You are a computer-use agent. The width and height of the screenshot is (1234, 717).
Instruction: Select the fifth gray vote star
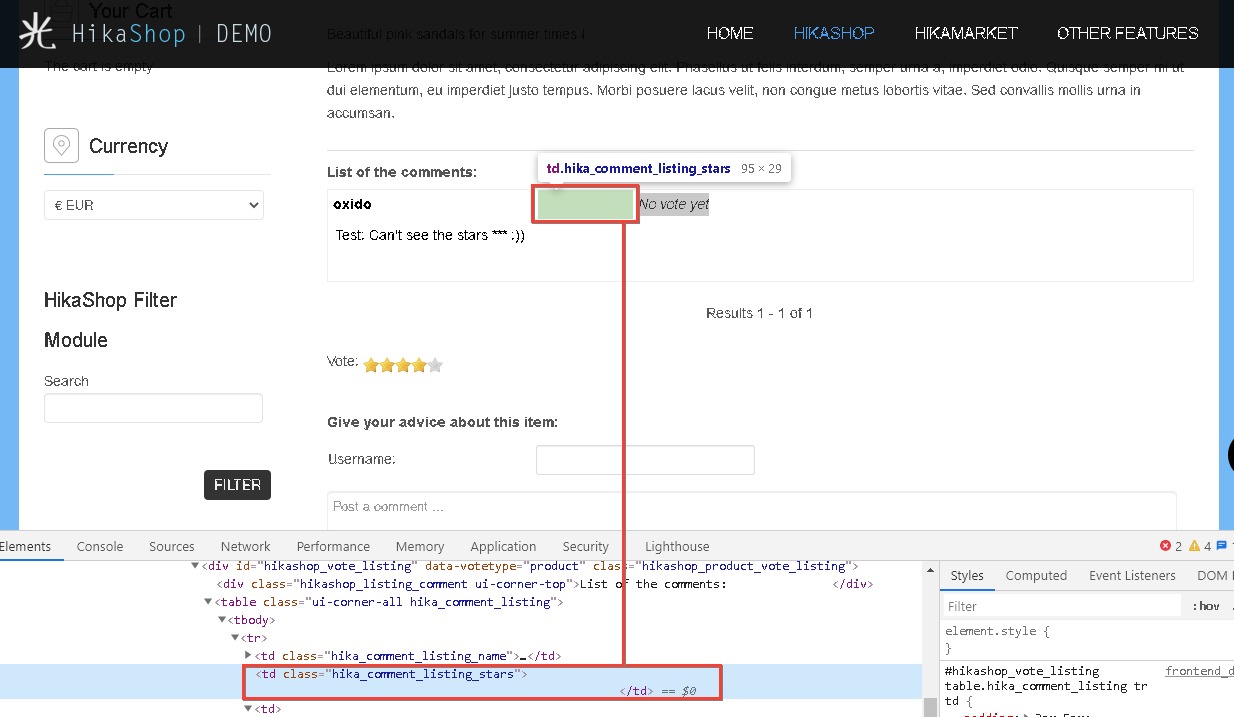(435, 366)
